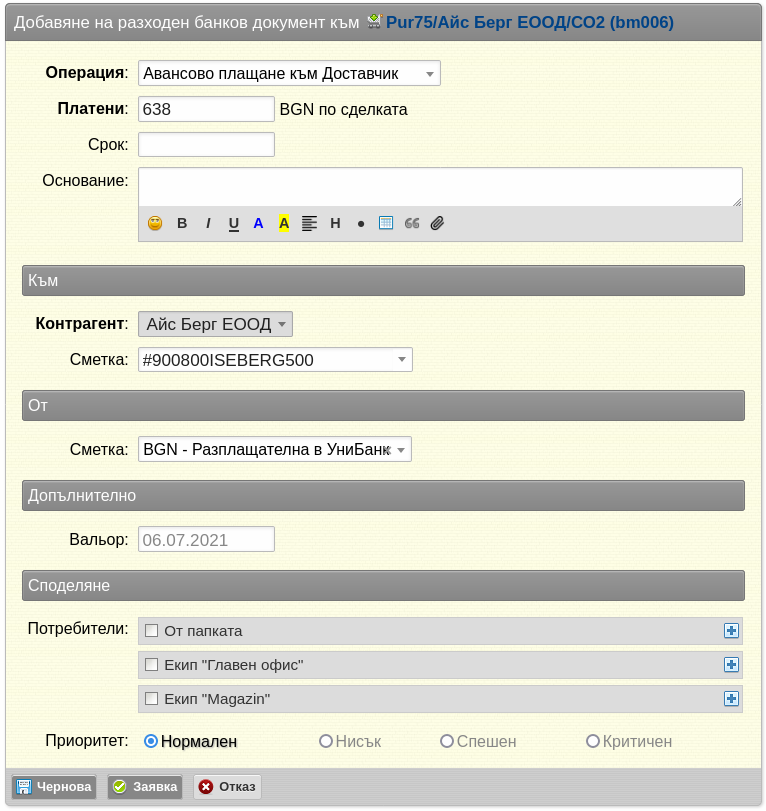The image size is (766, 811).
Task: Select Спешен priority
Action: pos(447,741)
